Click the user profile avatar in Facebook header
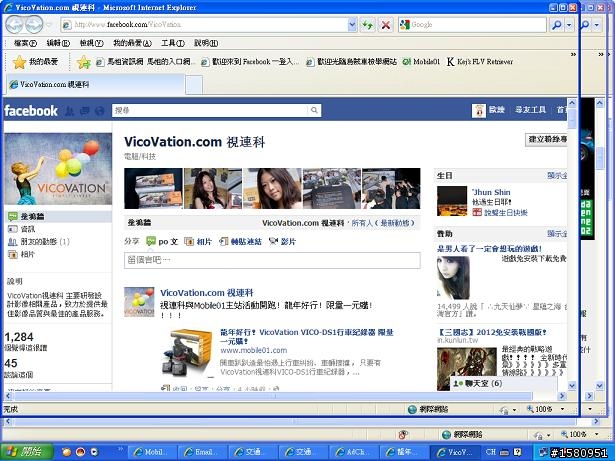 [479, 111]
